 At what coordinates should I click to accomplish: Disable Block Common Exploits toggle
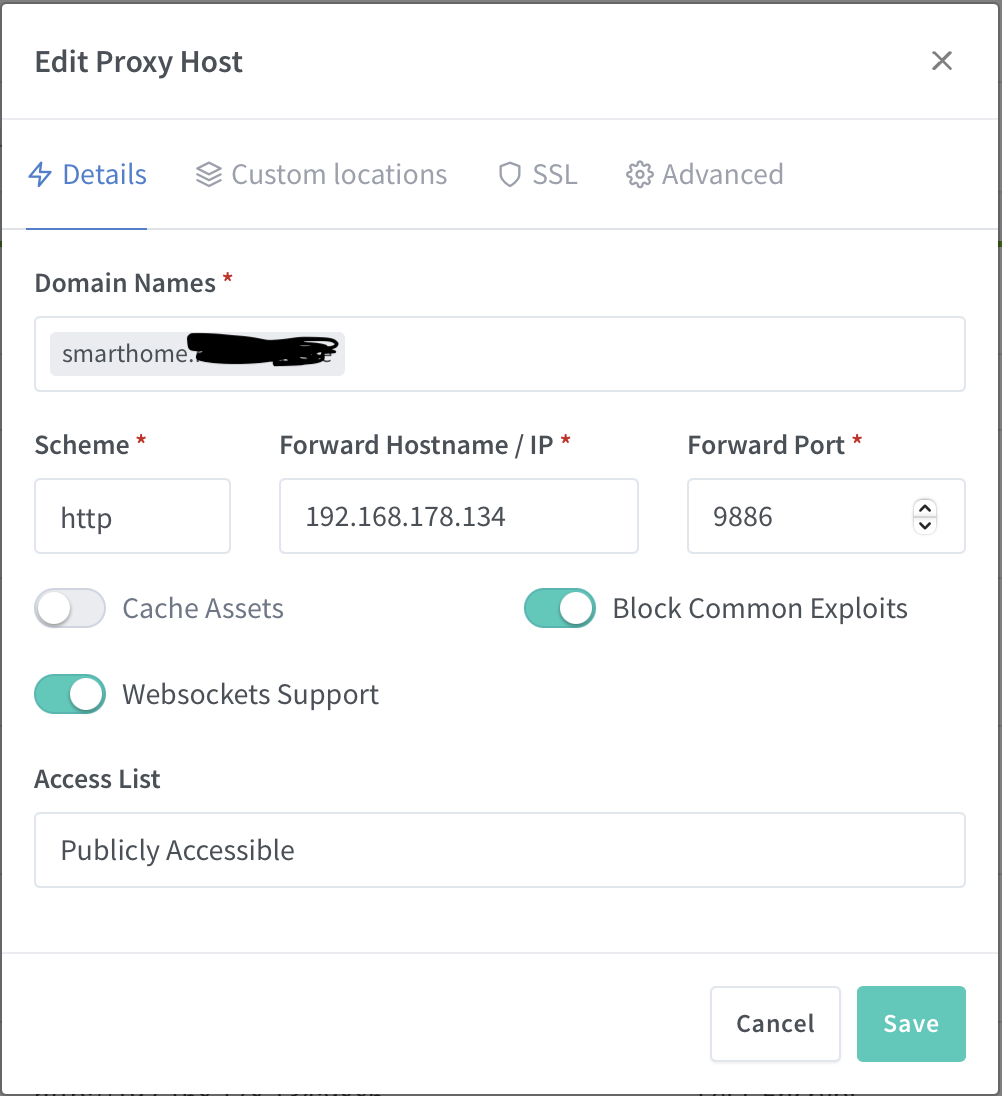560,608
